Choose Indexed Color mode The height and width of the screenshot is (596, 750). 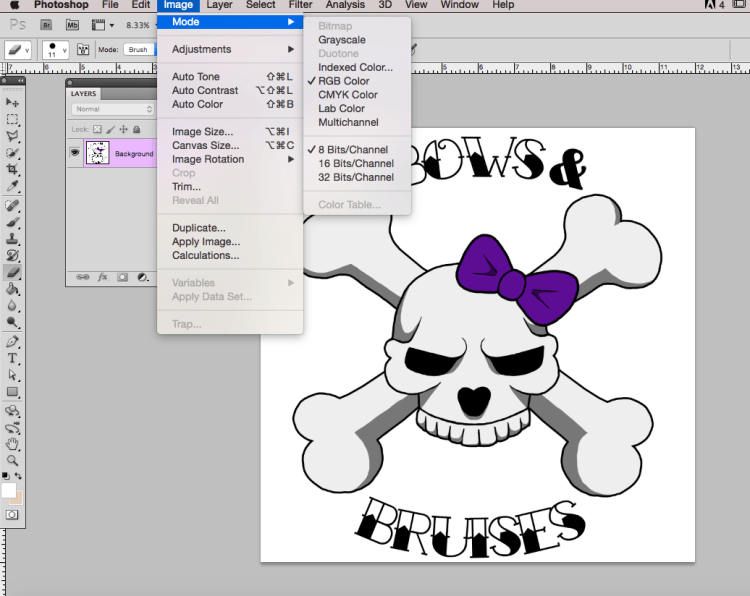pyautogui.click(x=357, y=67)
